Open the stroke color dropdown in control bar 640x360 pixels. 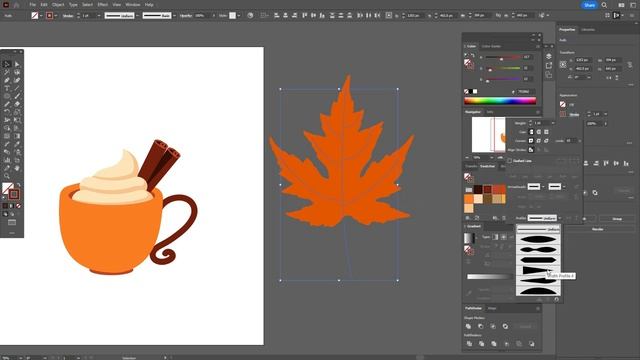point(56,16)
